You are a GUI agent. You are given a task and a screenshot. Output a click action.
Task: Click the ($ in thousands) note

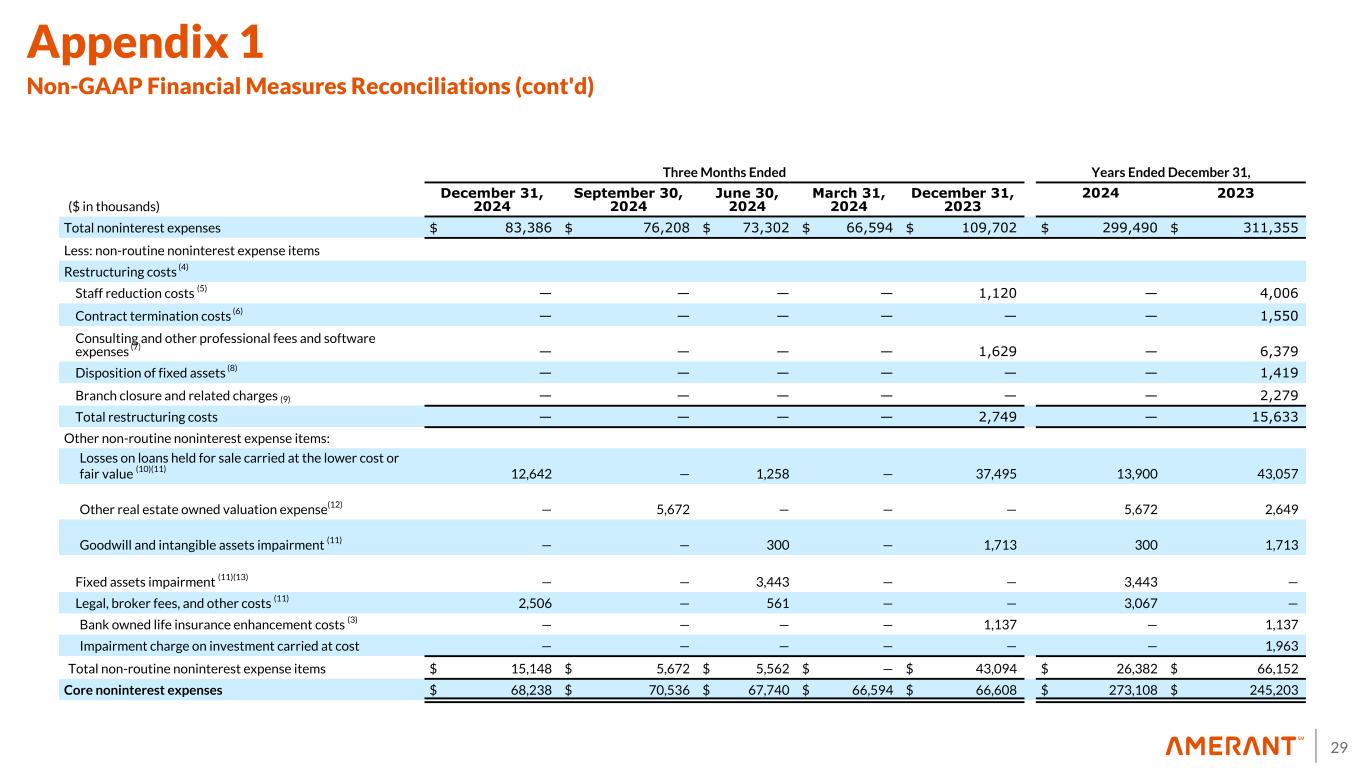(x=114, y=207)
